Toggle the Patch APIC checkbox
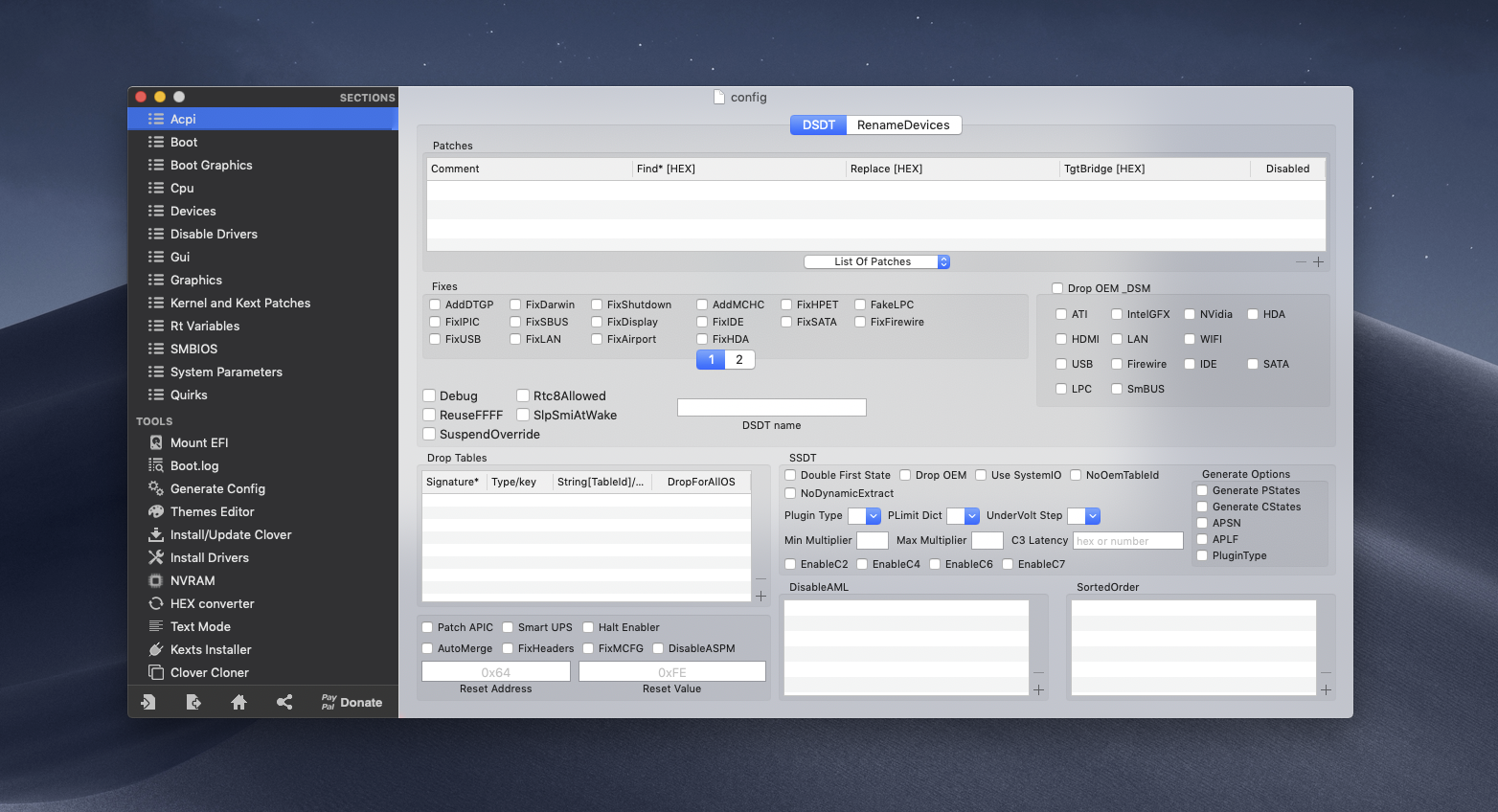This screenshot has height=812, width=1498. tap(427, 627)
